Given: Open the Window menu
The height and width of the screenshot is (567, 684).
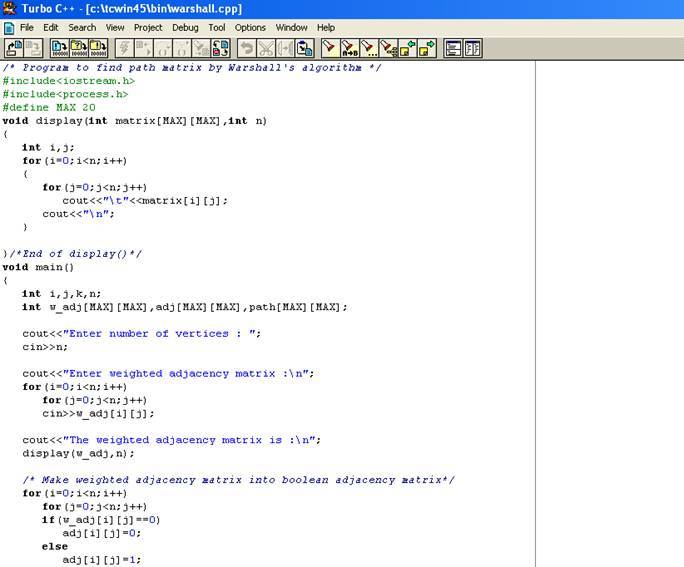Looking at the screenshot, I should pos(291,27).
